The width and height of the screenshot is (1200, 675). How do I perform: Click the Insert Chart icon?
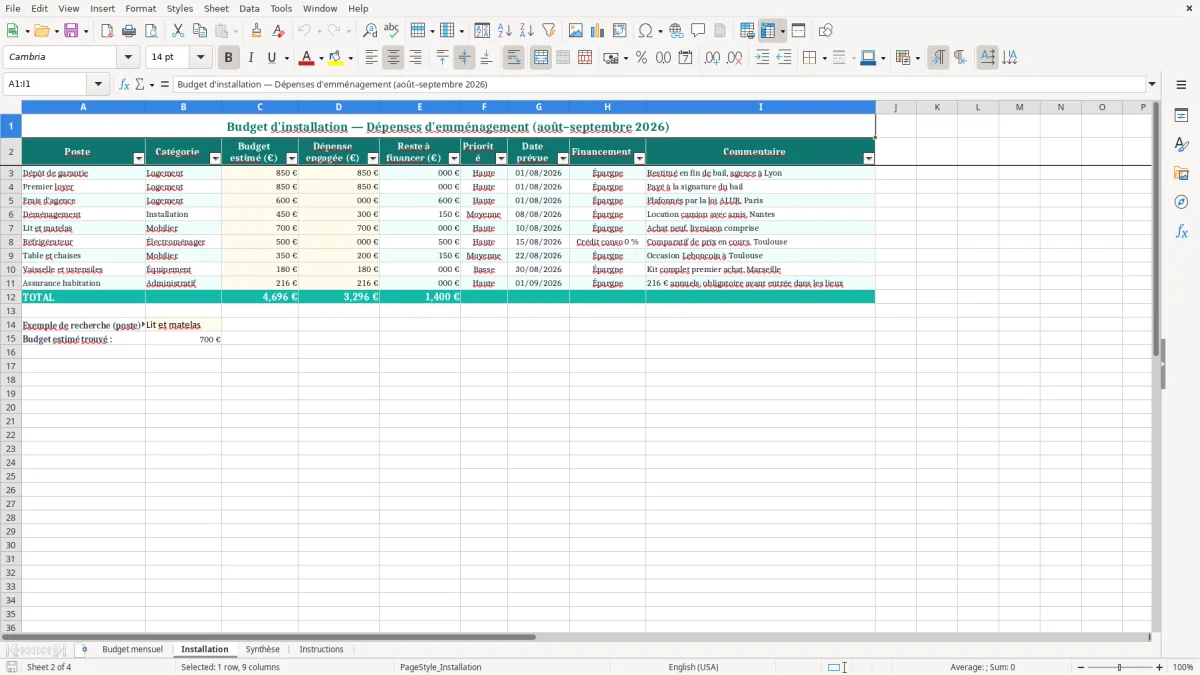(x=597, y=31)
